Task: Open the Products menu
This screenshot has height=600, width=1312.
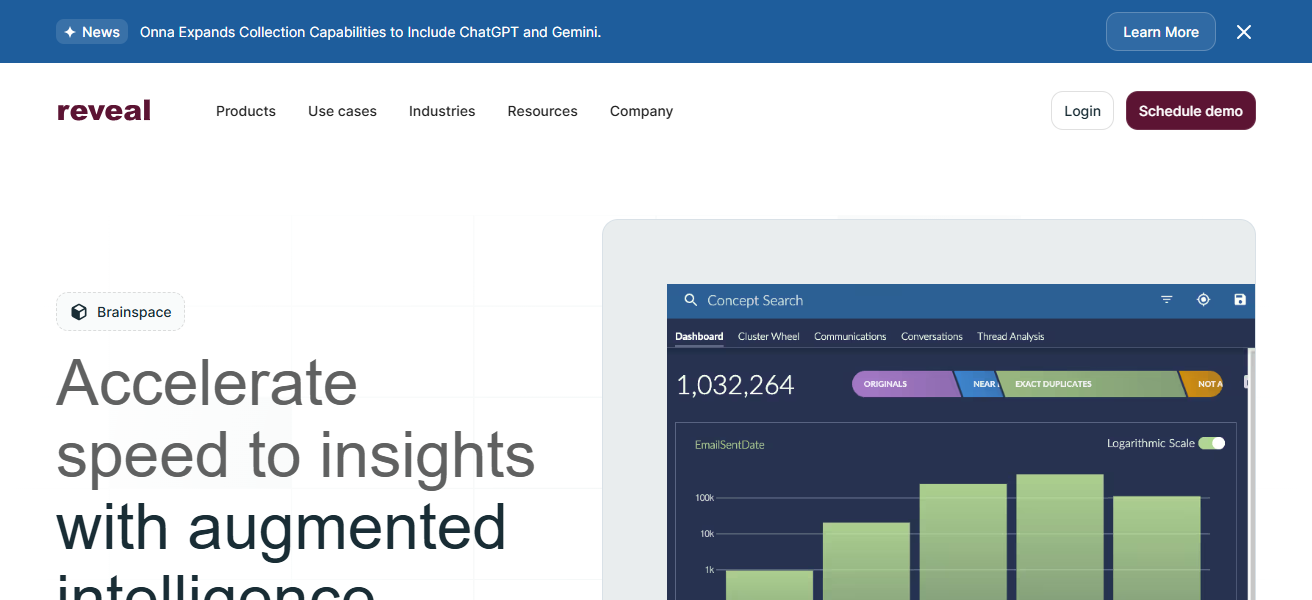Action: point(246,111)
